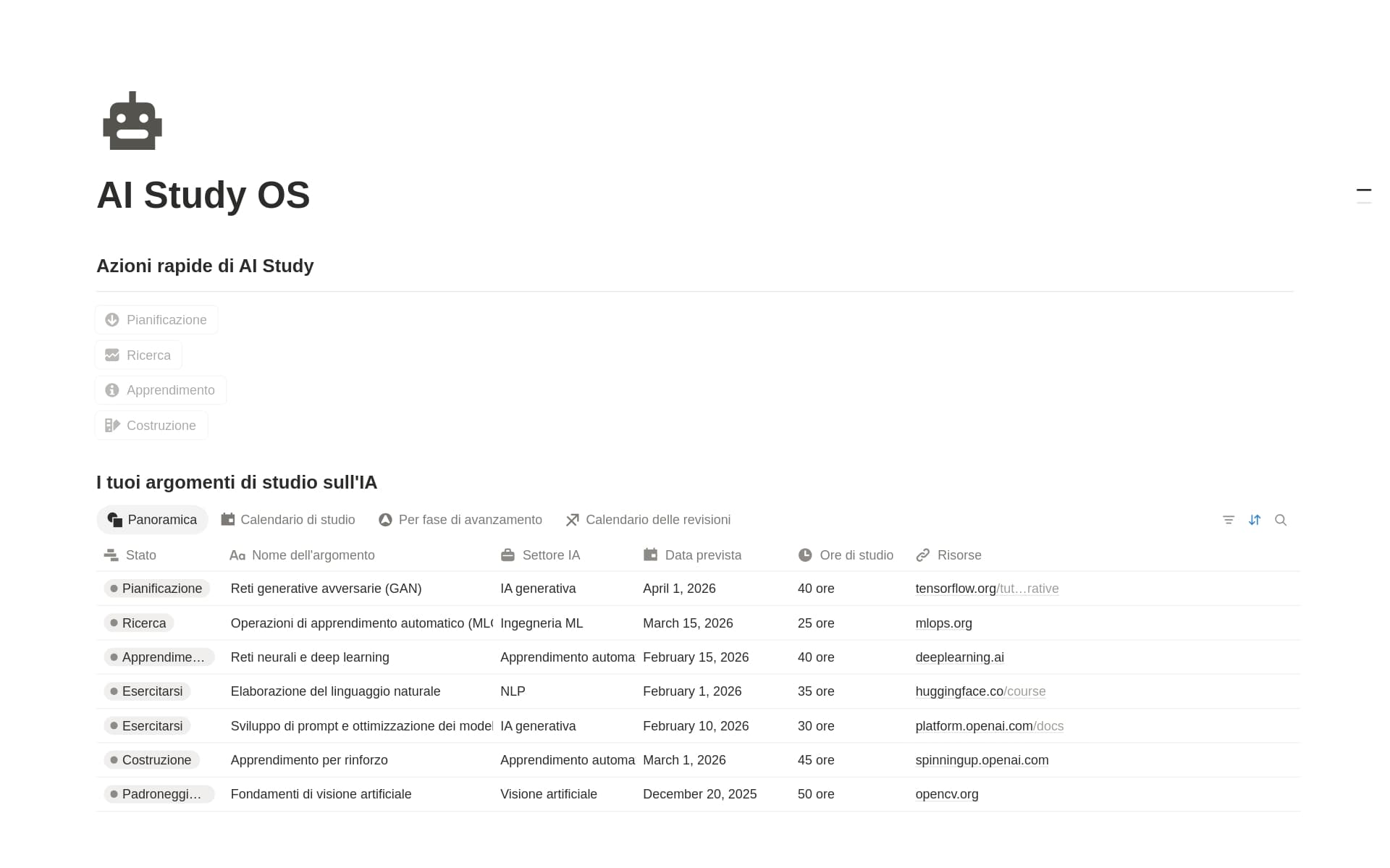Open the spinningup.openai.com link

click(x=982, y=760)
